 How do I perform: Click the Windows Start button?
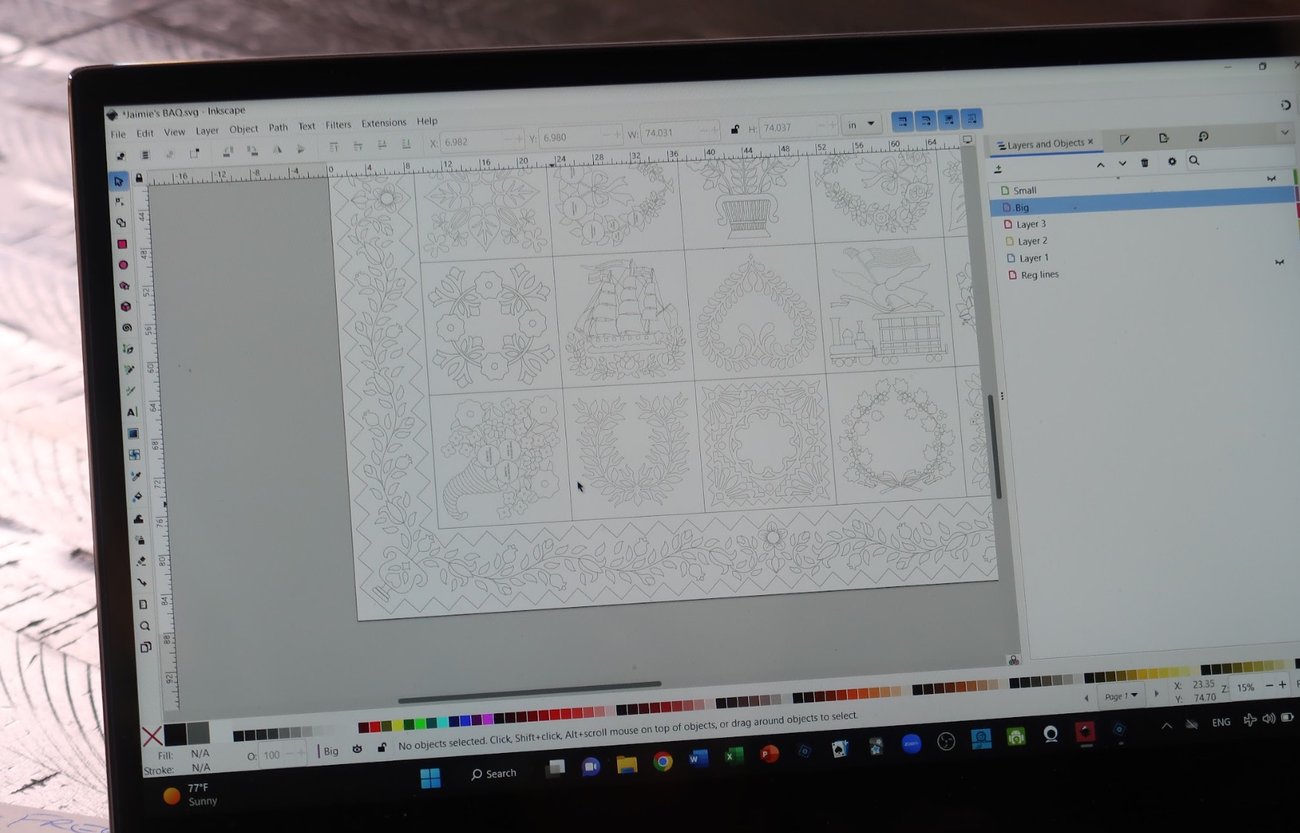[x=430, y=778]
